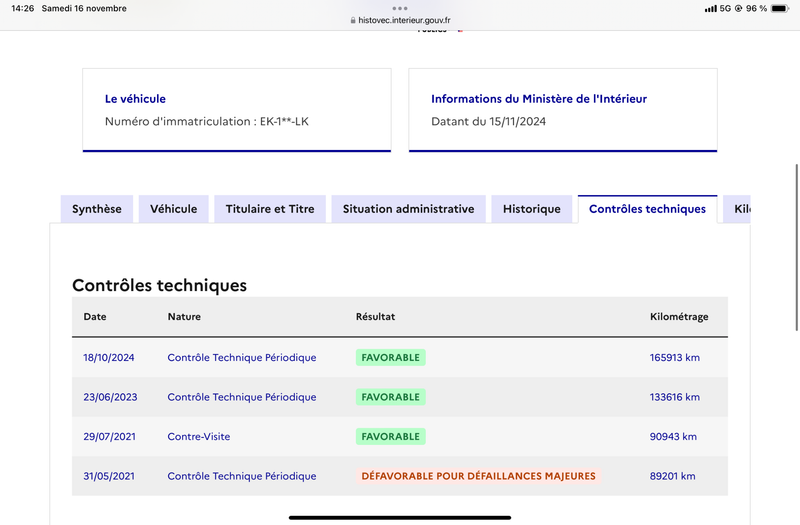Click the 165913 km value
Viewport: 800px width, 525px height.
674,358
